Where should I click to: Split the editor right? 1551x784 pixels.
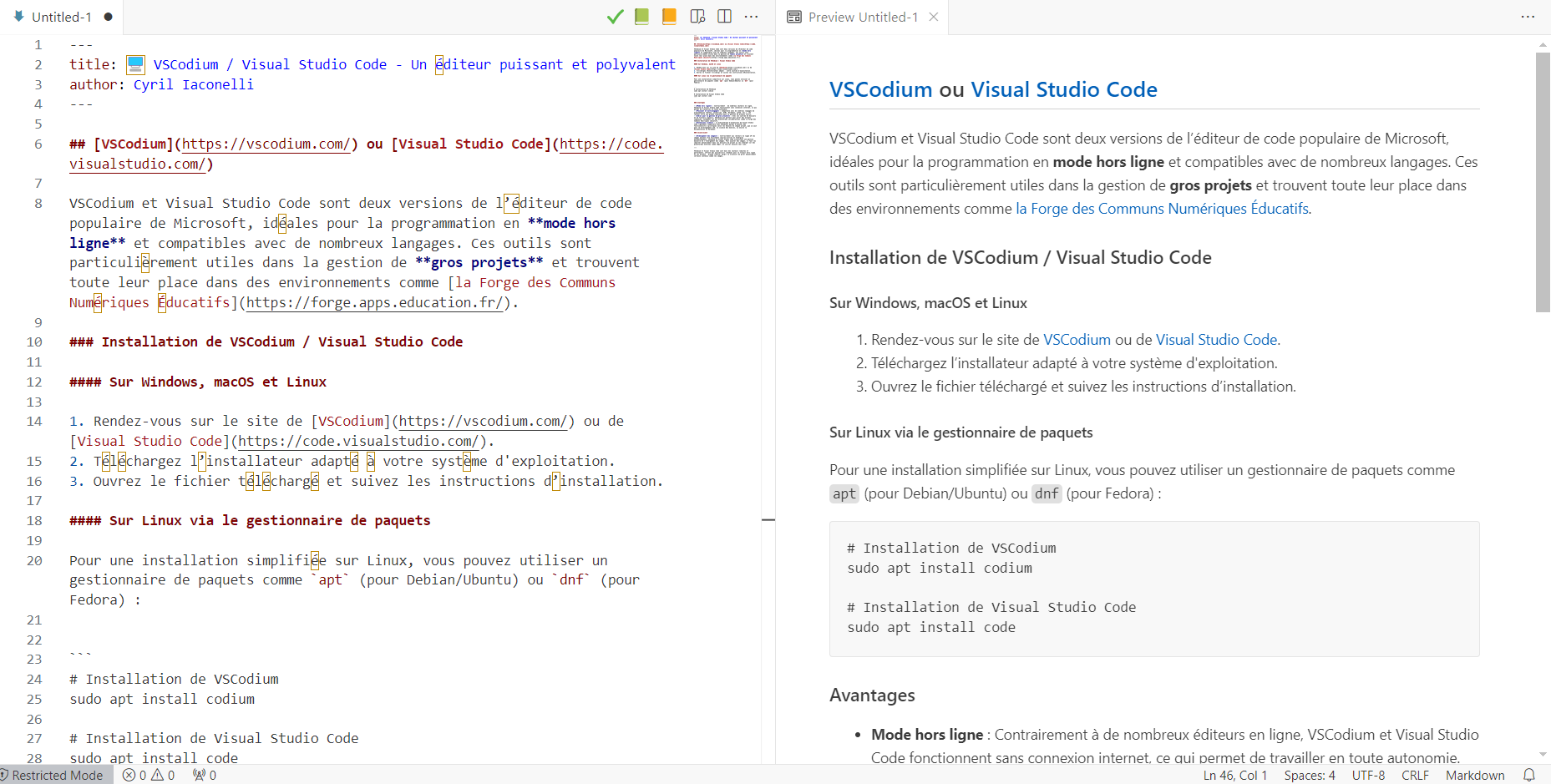coord(724,17)
